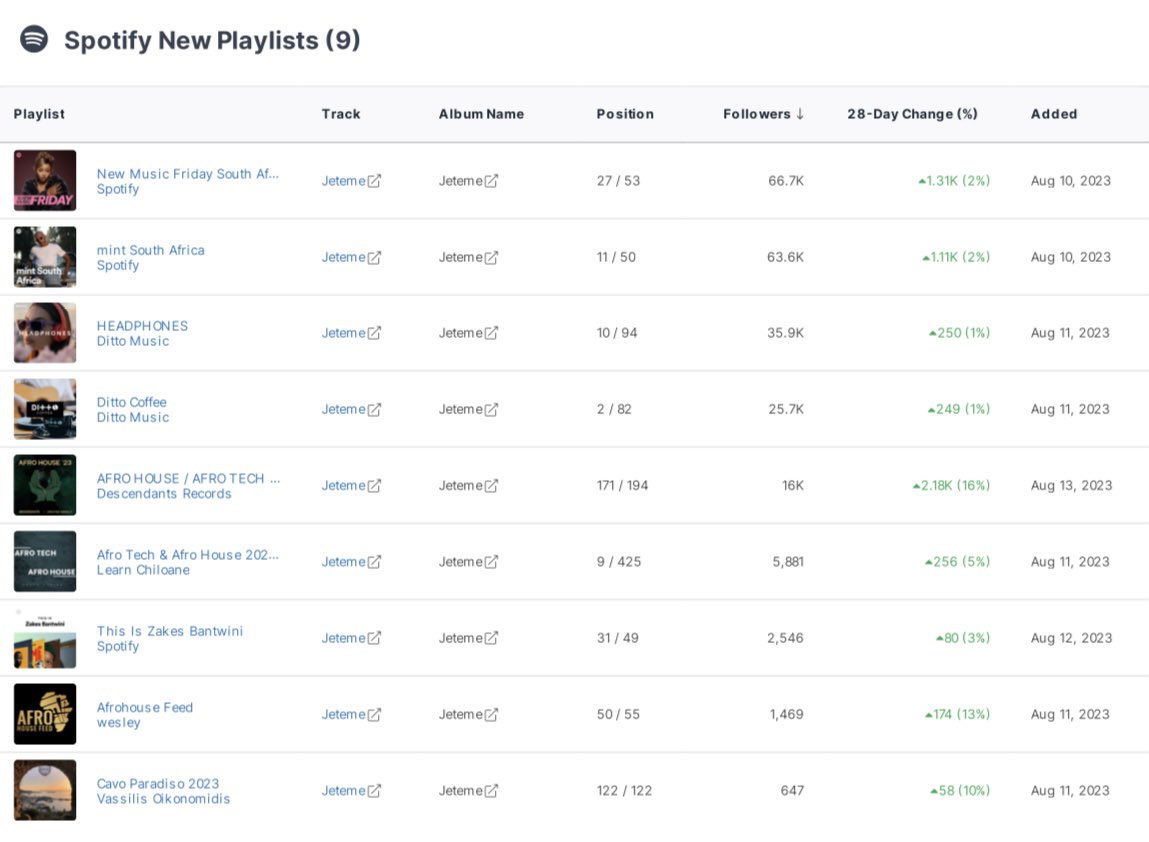
Task: Click the Spotify New Playlists (9) heading
Action: (213, 40)
